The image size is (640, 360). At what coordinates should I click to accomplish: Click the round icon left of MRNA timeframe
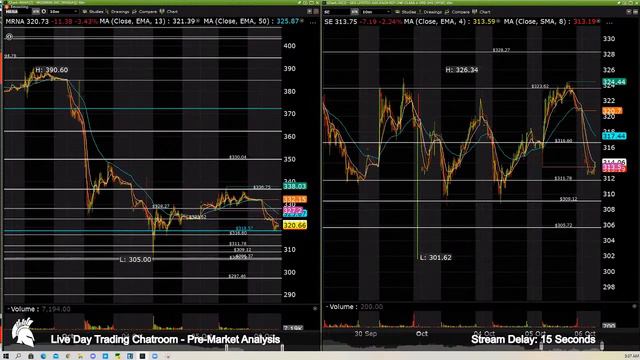(44, 11)
